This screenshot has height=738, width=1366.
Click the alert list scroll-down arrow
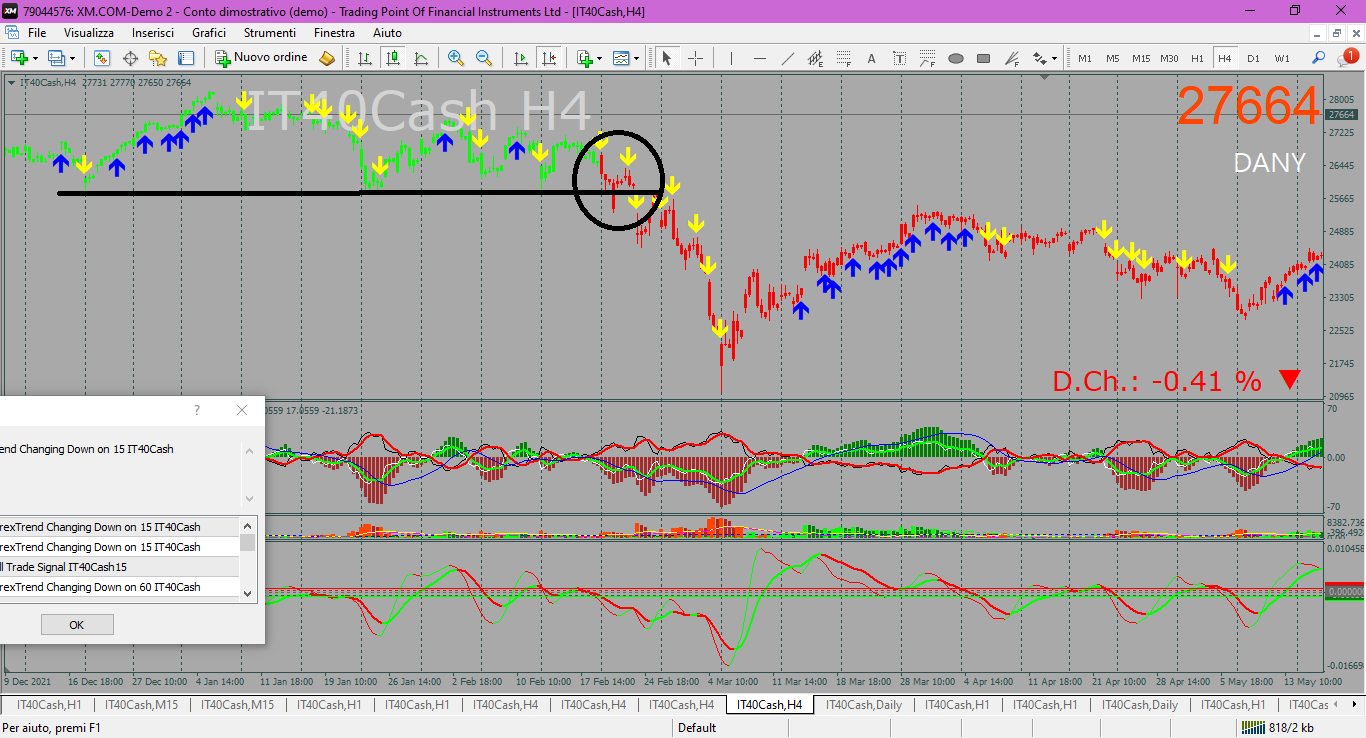point(247,592)
